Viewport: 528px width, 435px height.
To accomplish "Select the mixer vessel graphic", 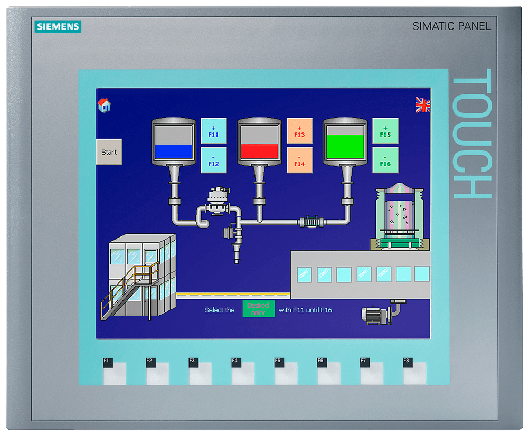I will (x=400, y=216).
